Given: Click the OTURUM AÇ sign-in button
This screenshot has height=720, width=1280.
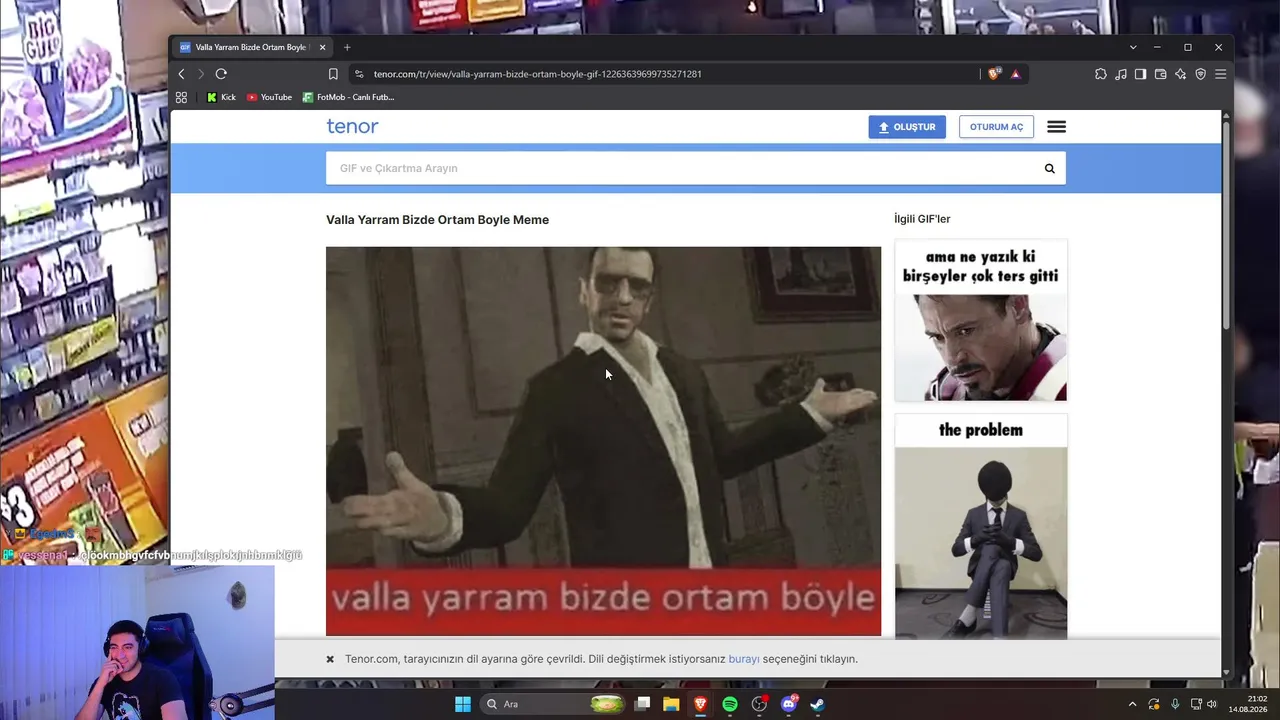Looking at the screenshot, I should point(996,127).
